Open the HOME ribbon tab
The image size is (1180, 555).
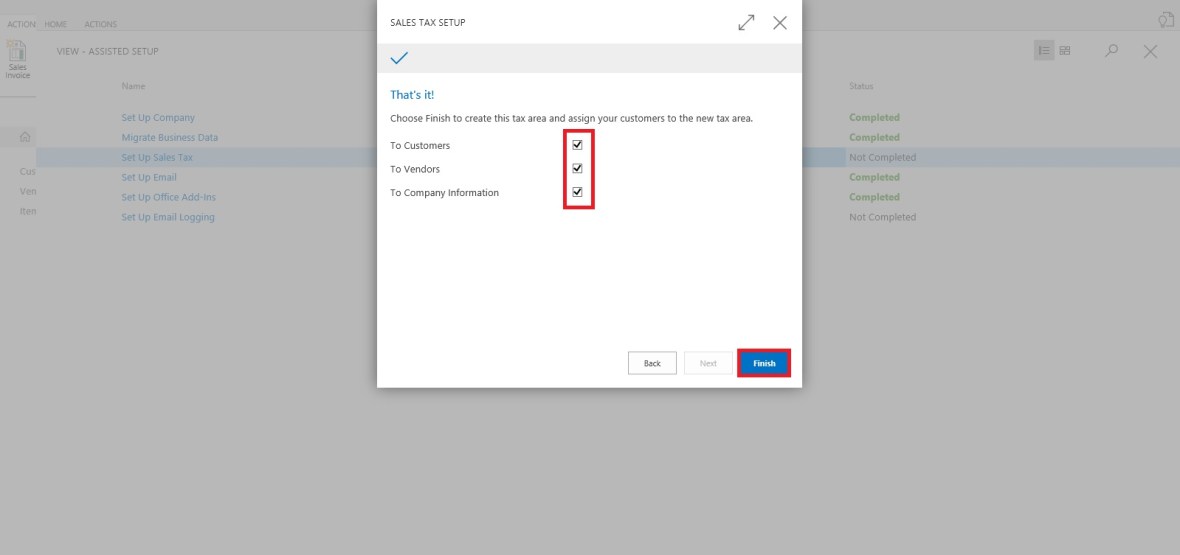pyautogui.click(x=56, y=24)
